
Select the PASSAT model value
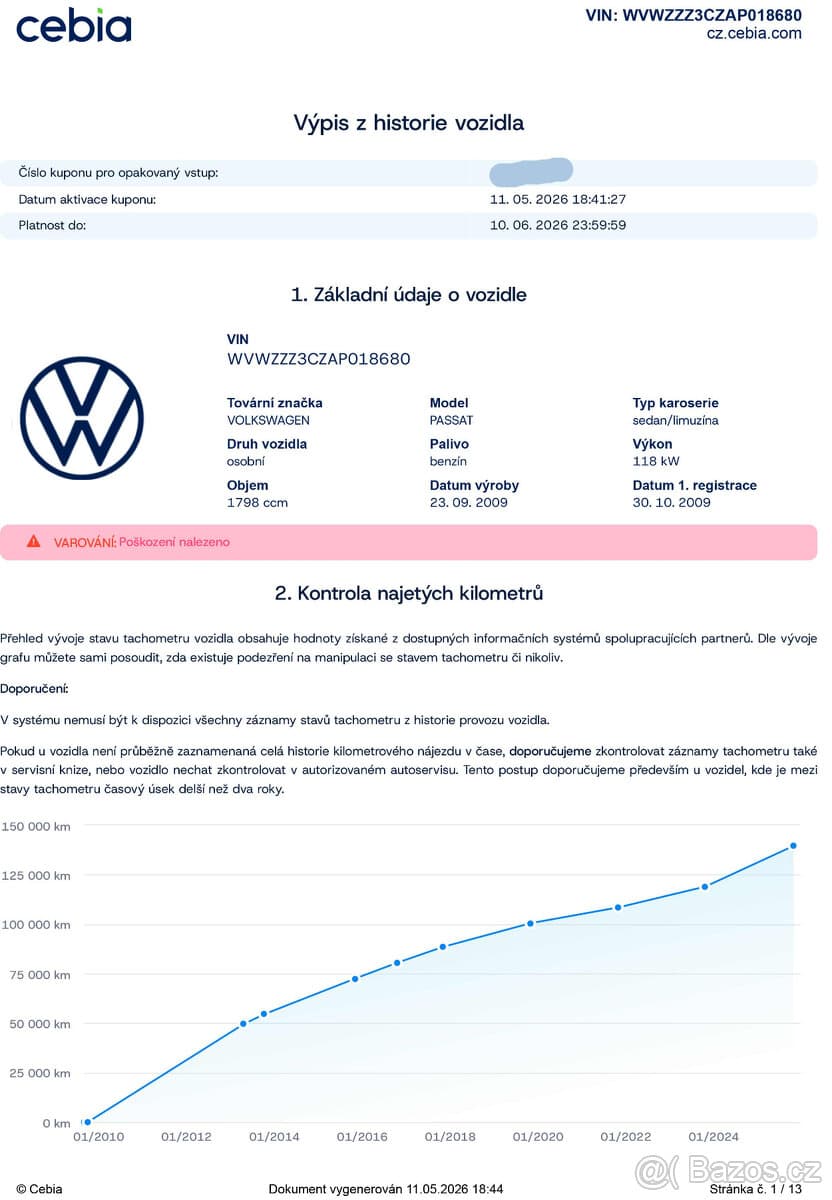pyautogui.click(x=451, y=420)
